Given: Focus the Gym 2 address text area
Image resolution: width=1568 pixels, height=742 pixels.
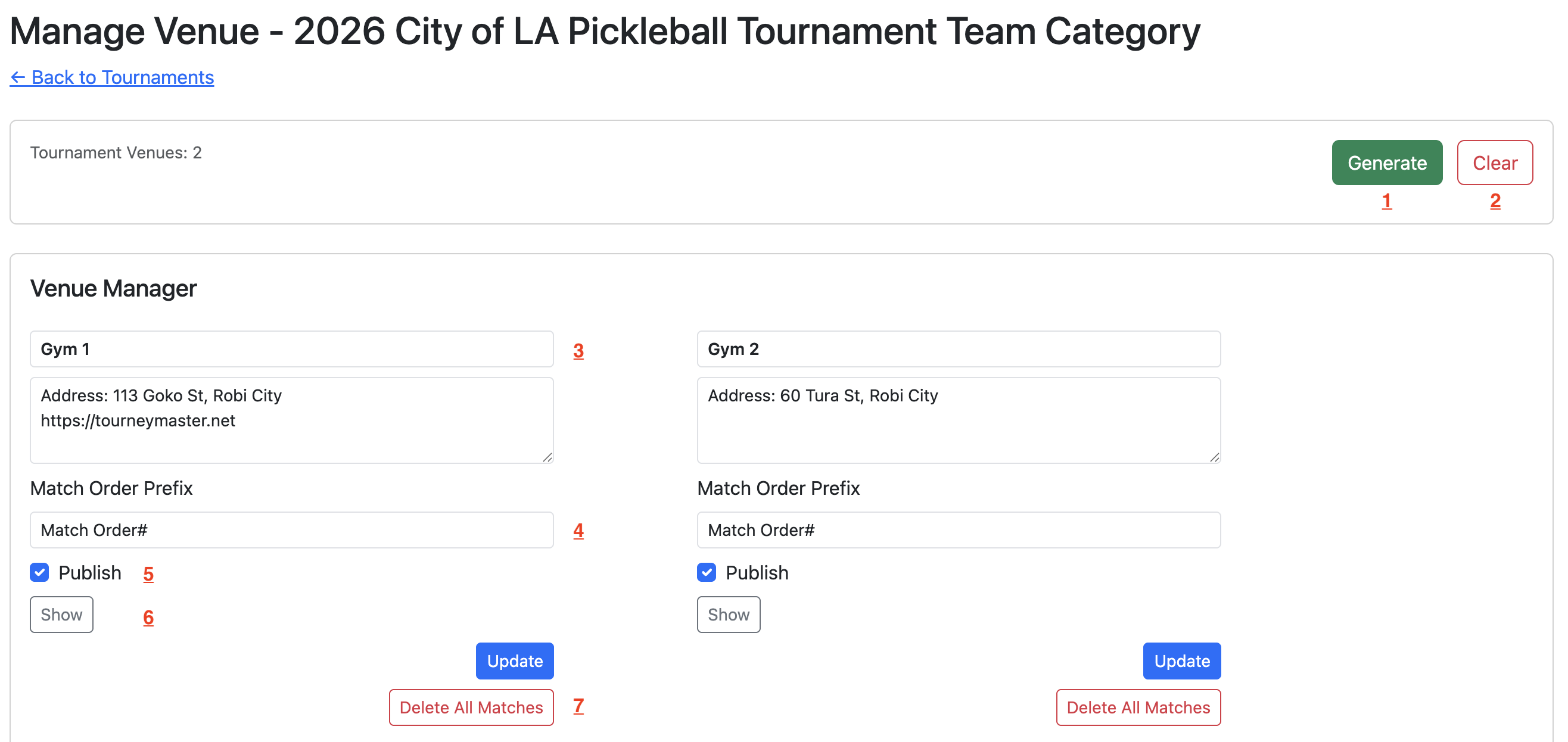Looking at the screenshot, I should [958, 420].
